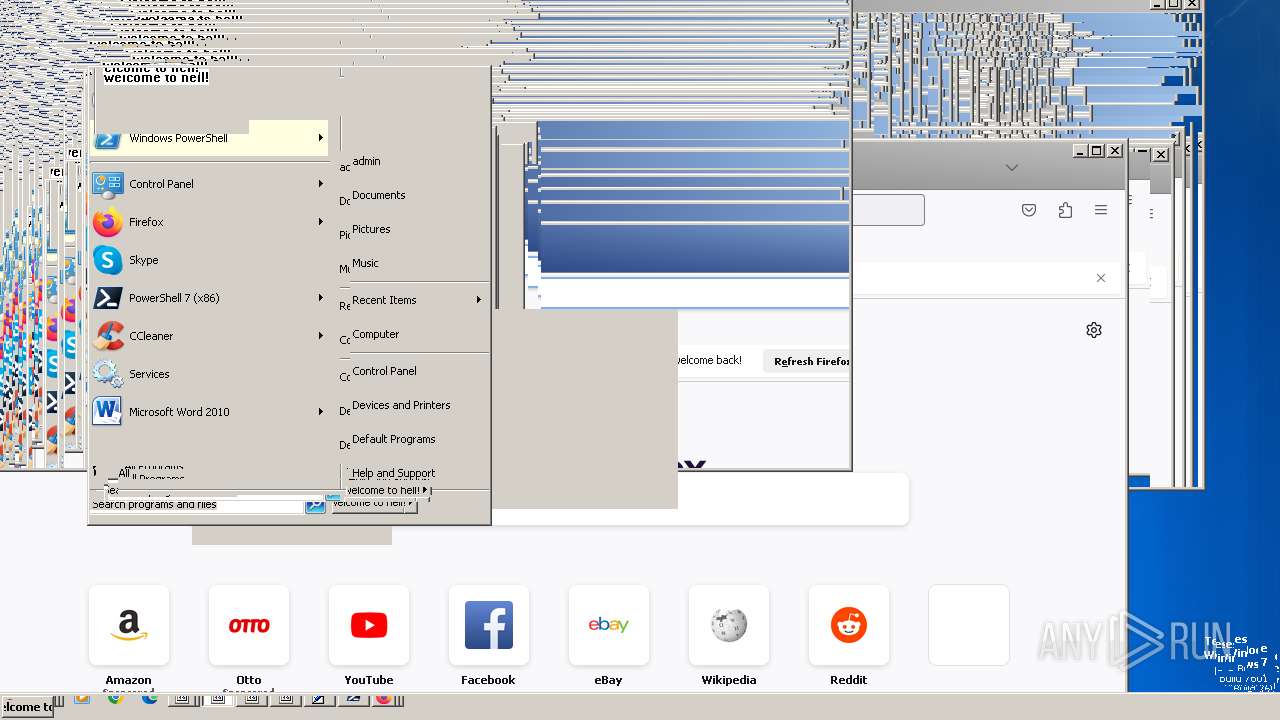This screenshot has height=720, width=1280.
Task: Open Documents in the Start menu
Action: (378, 195)
